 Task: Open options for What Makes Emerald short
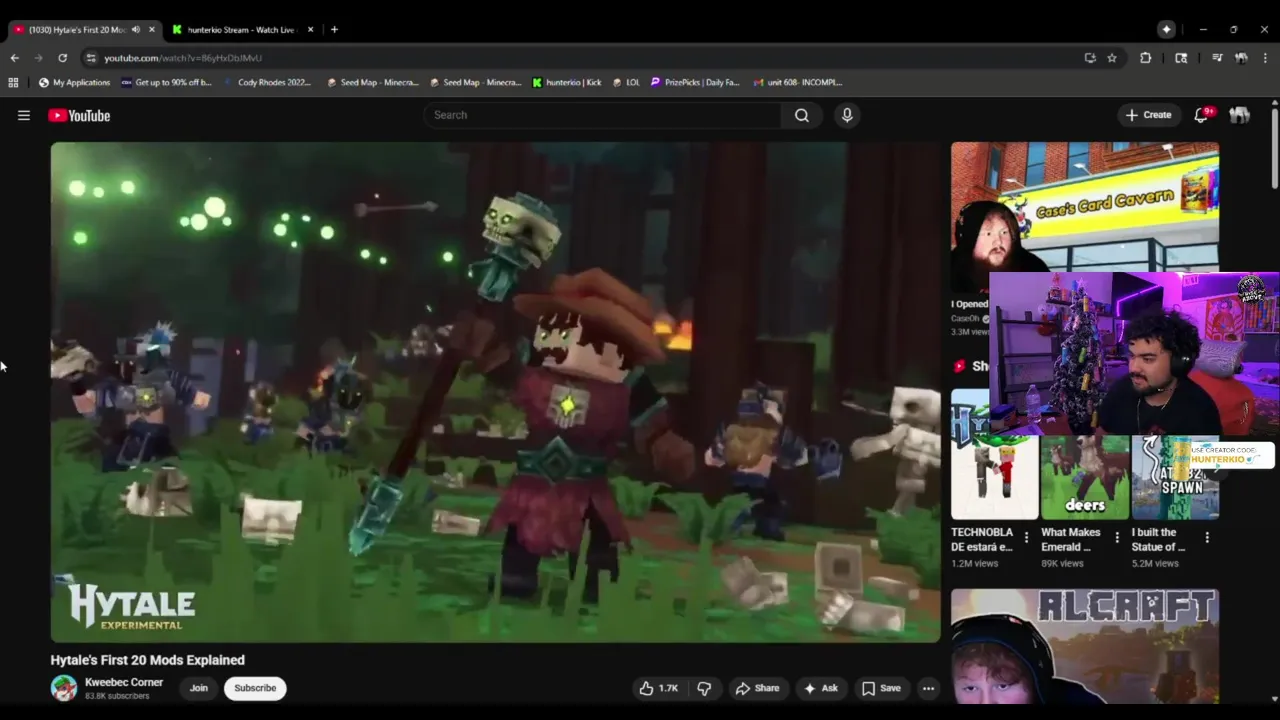pyautogui.click(x=1117, y=538)
